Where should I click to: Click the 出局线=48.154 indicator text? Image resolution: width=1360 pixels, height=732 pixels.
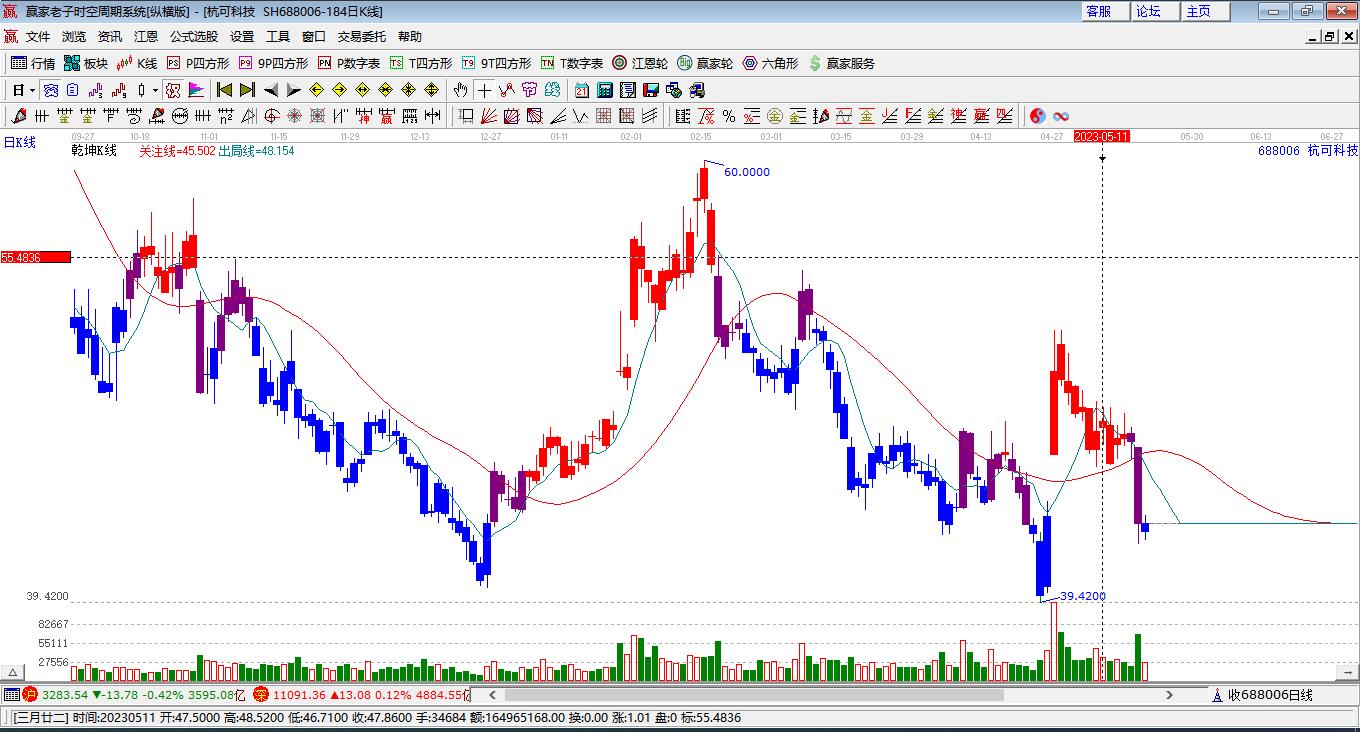click(x=256, y=151)
